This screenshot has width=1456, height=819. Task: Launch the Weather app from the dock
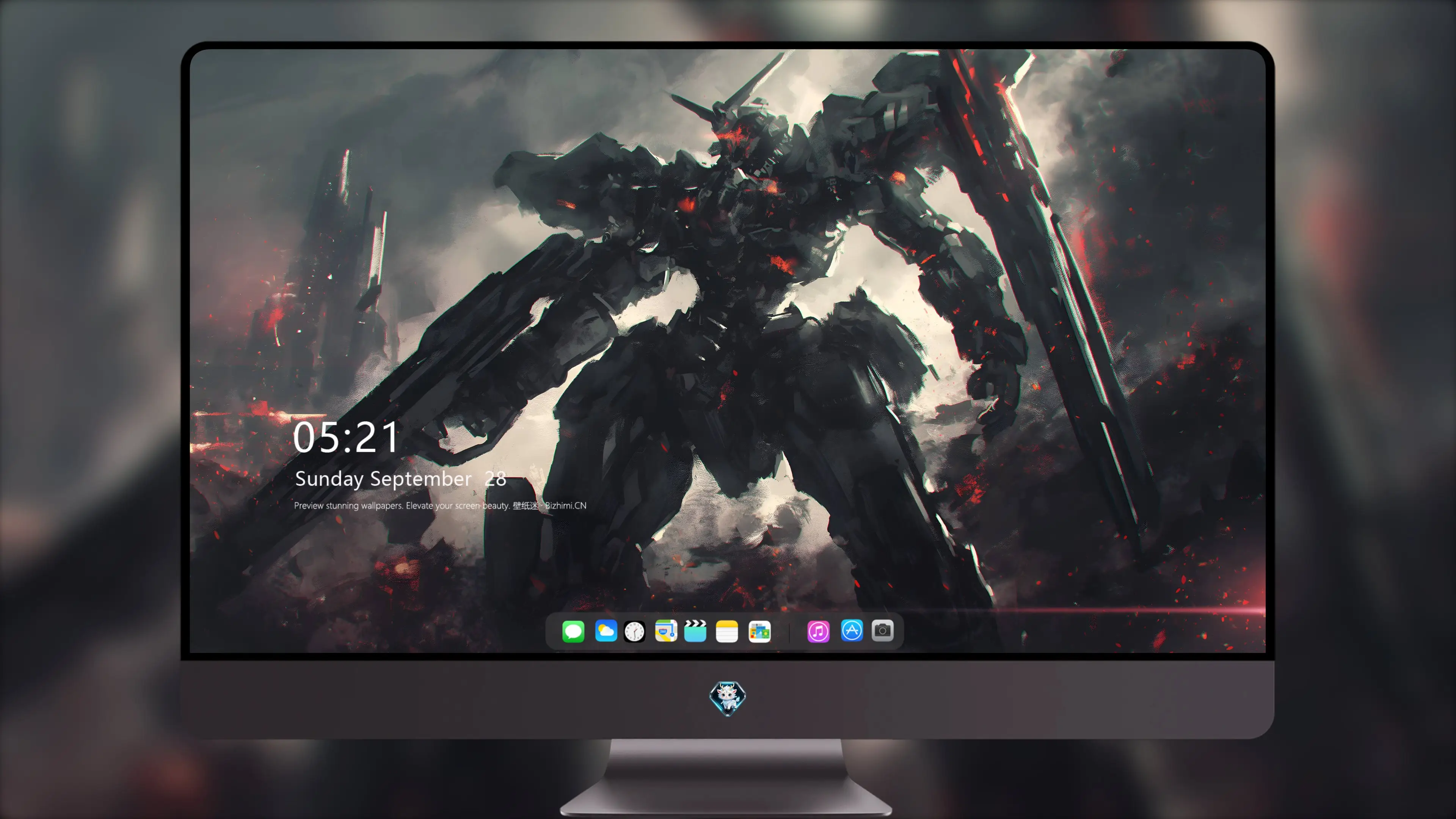point(606,631)
